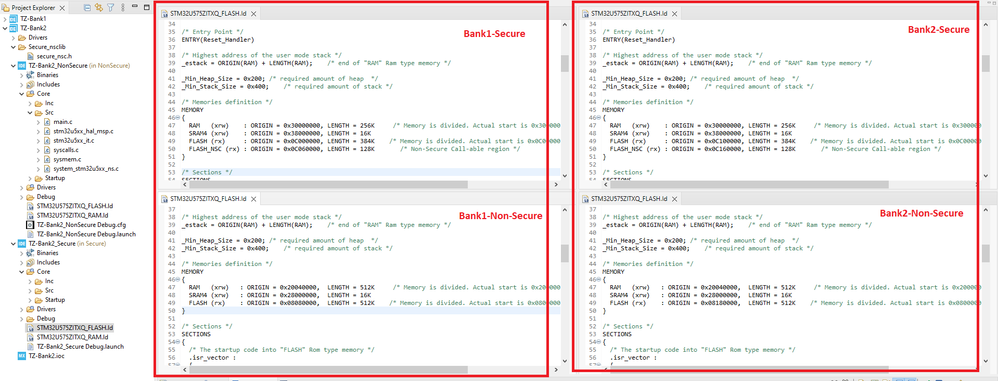
Task: Select the Project Explorer tab
Action: pos(33,8)
